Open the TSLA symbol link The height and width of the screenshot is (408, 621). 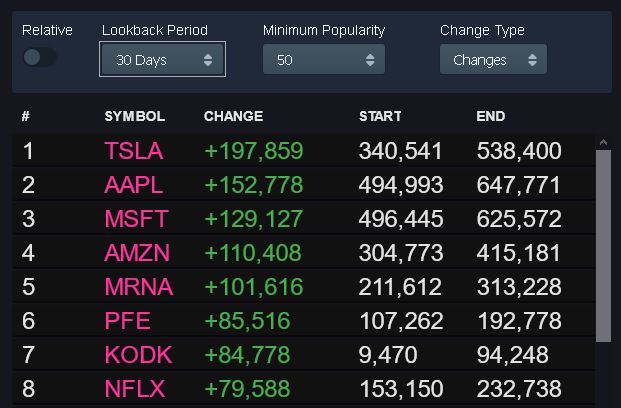click(x=133, y=152)
